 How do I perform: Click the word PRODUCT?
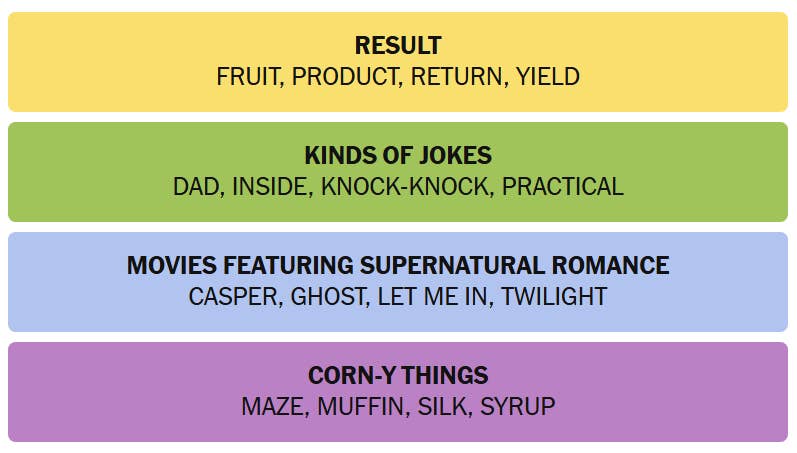(345, 77)
